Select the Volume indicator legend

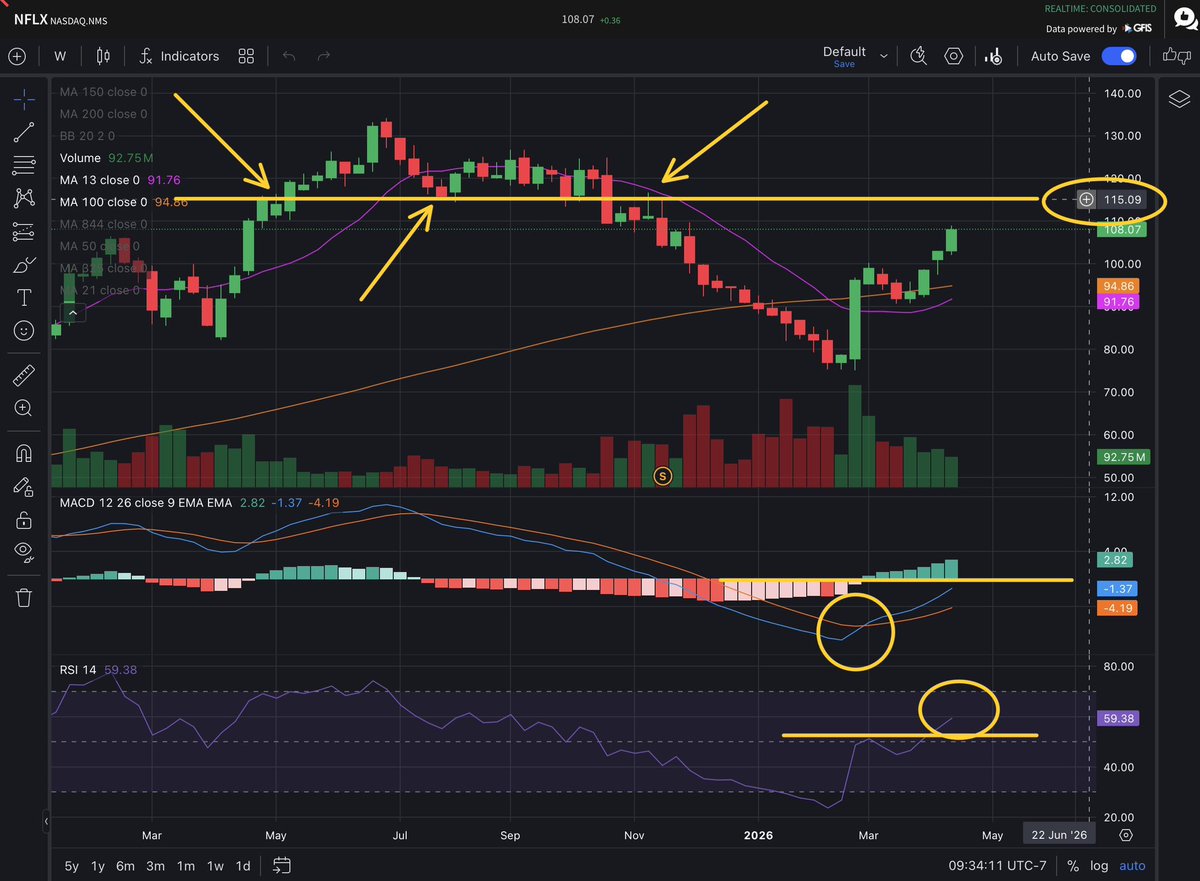pyautogui.click(x=105, y=158)
